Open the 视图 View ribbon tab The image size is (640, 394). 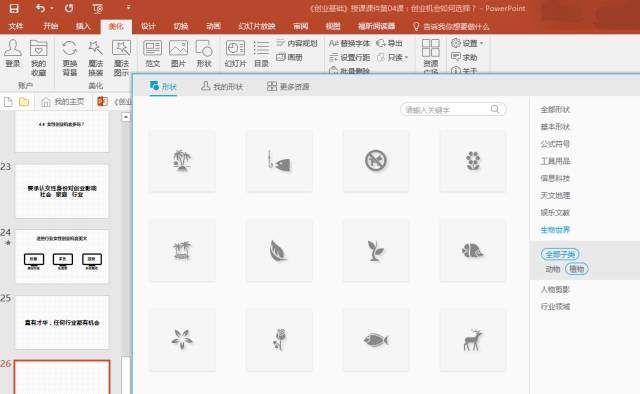tap(333, 26)
